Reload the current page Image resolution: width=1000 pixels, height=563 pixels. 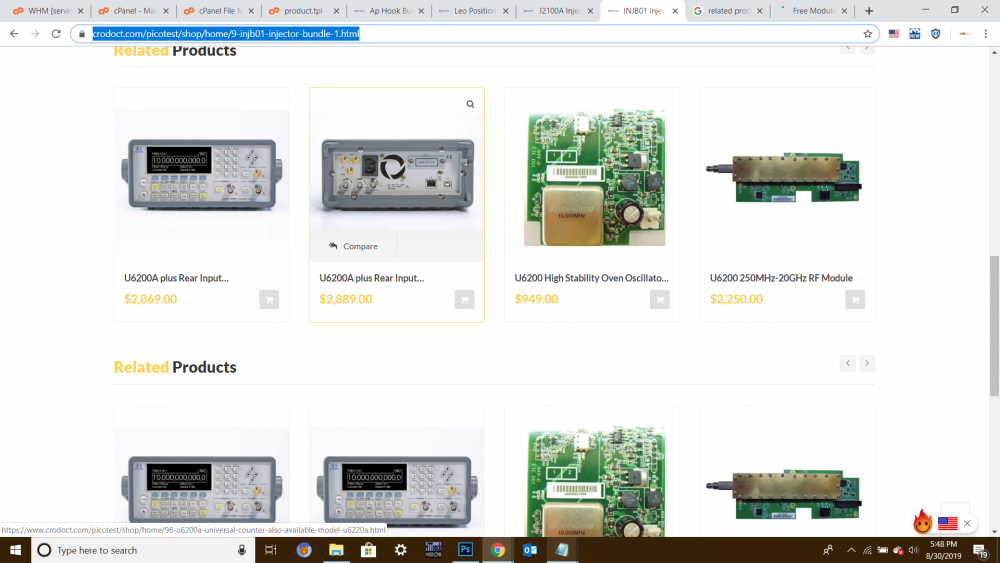(x=56, y=34)
